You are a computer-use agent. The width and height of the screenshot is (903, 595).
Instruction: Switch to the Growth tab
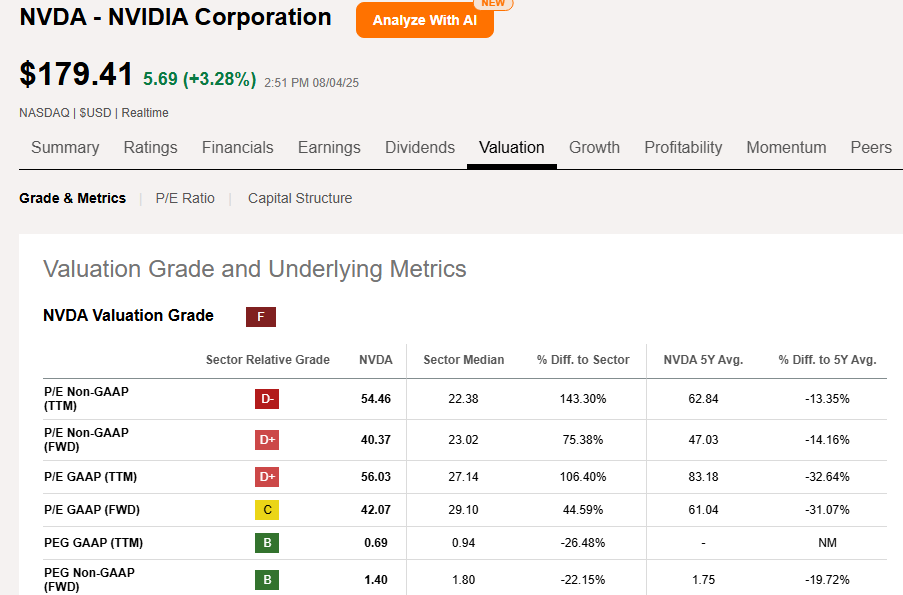[x=594, y=148]
